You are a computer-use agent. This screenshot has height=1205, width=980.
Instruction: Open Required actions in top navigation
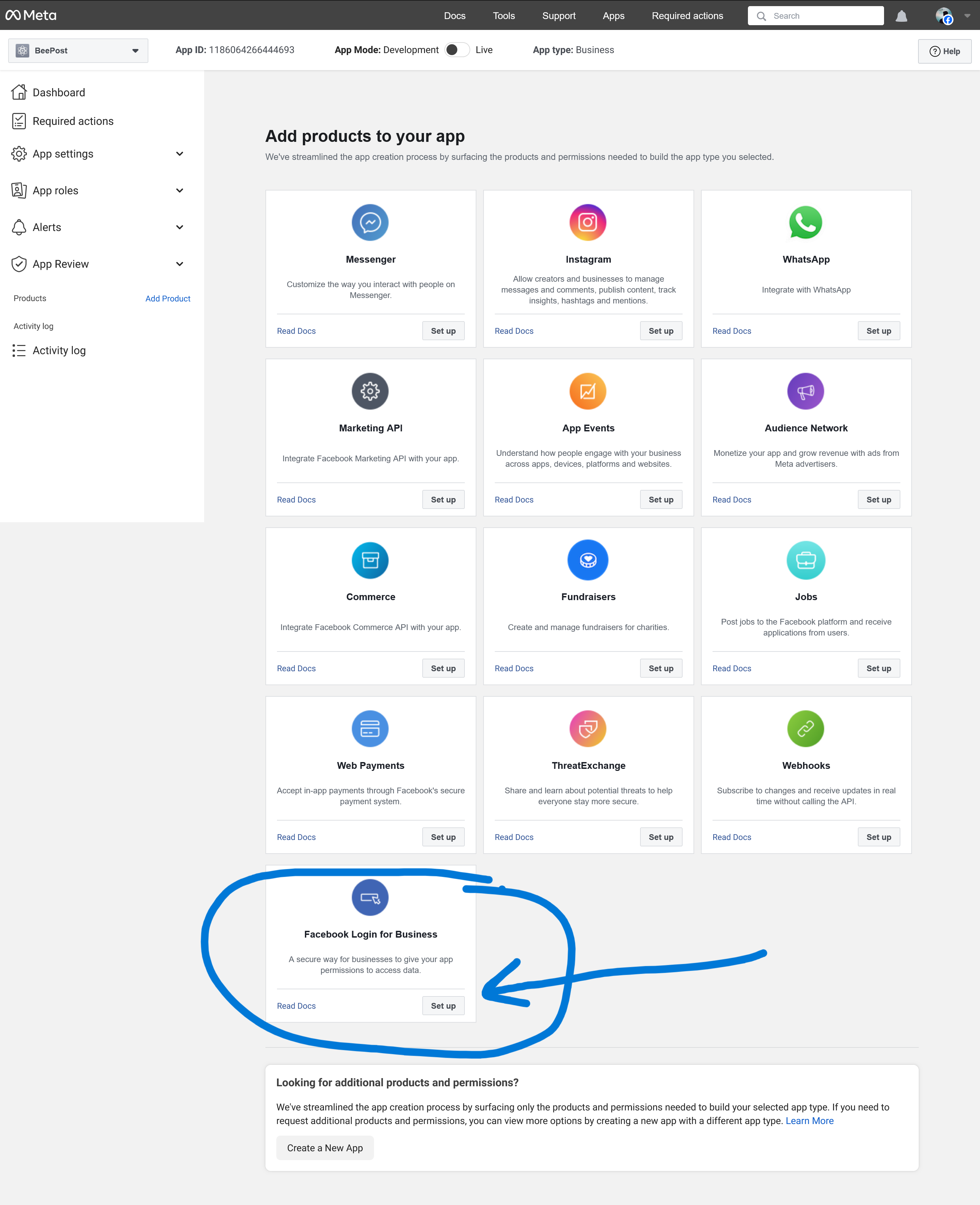tap(687, 16)
